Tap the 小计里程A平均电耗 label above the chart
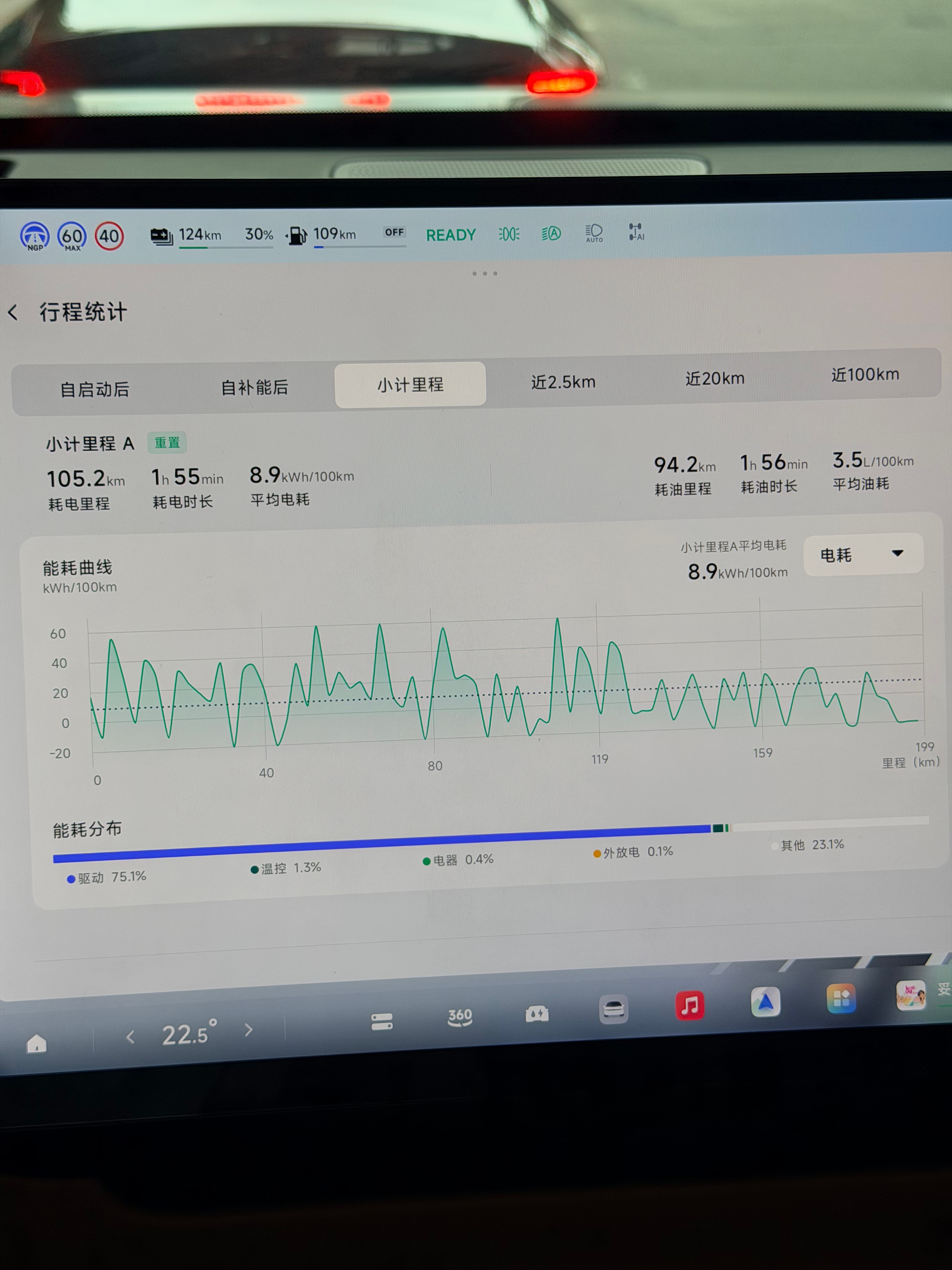Screen dimensions: 952x1270 click(x=734, y=546)
